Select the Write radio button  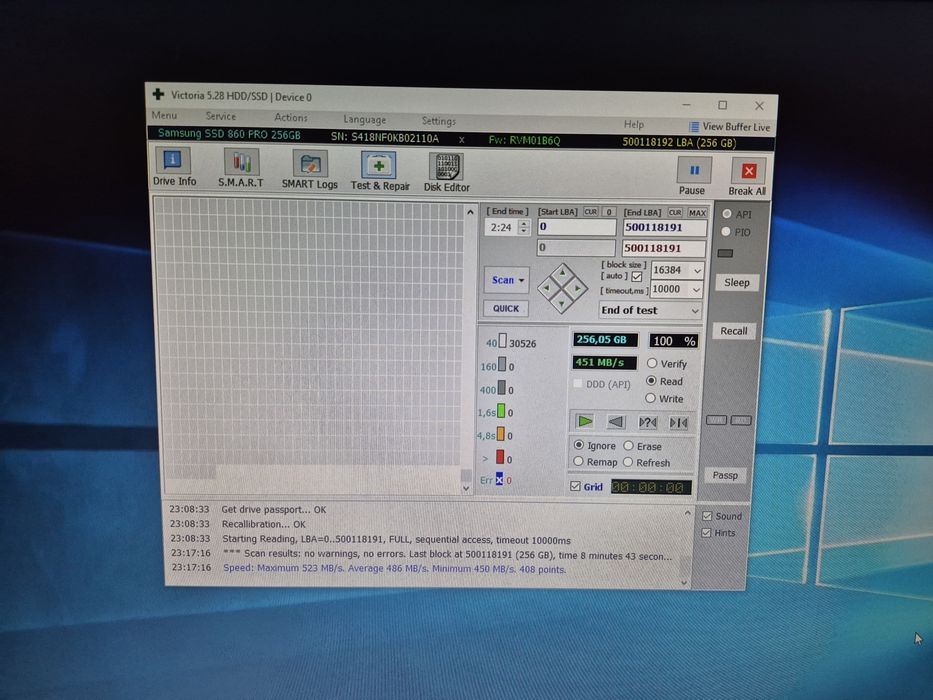650,398
